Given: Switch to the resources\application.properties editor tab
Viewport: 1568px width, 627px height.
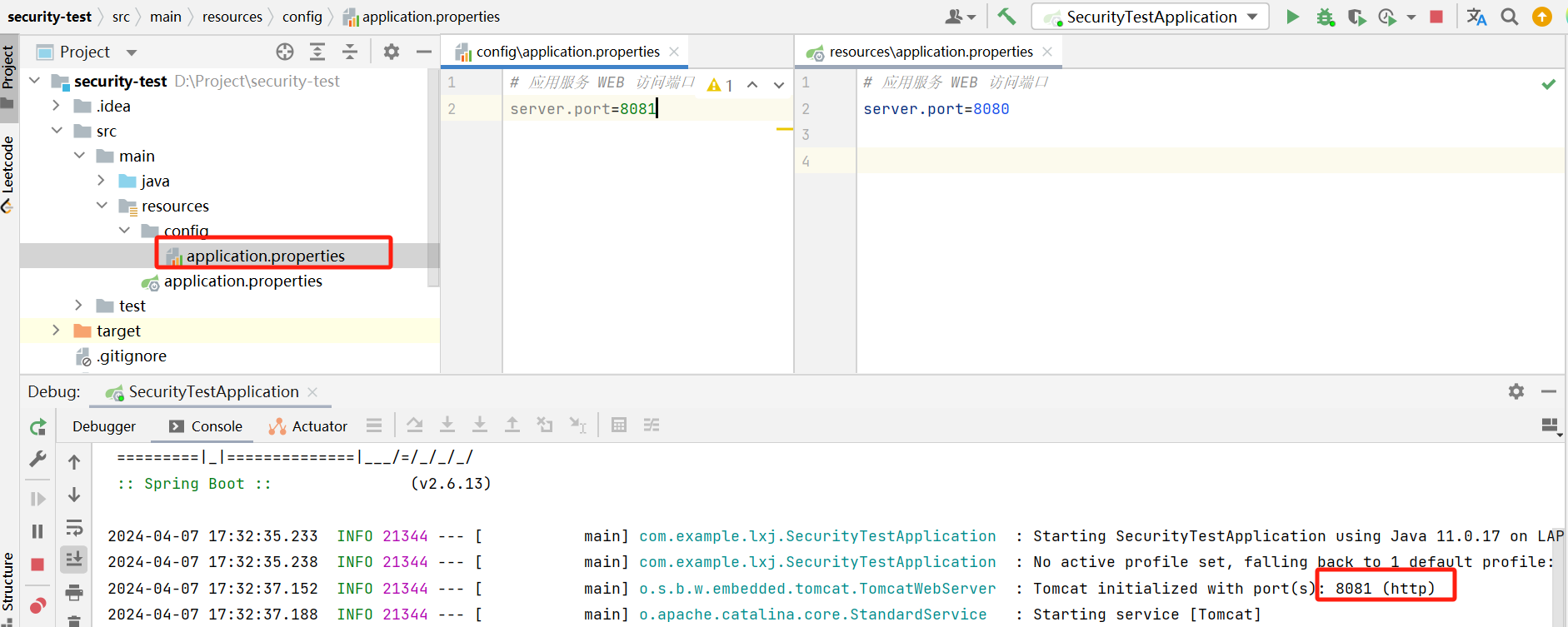Looking at the screenshot, I should [x=930, y=52].
